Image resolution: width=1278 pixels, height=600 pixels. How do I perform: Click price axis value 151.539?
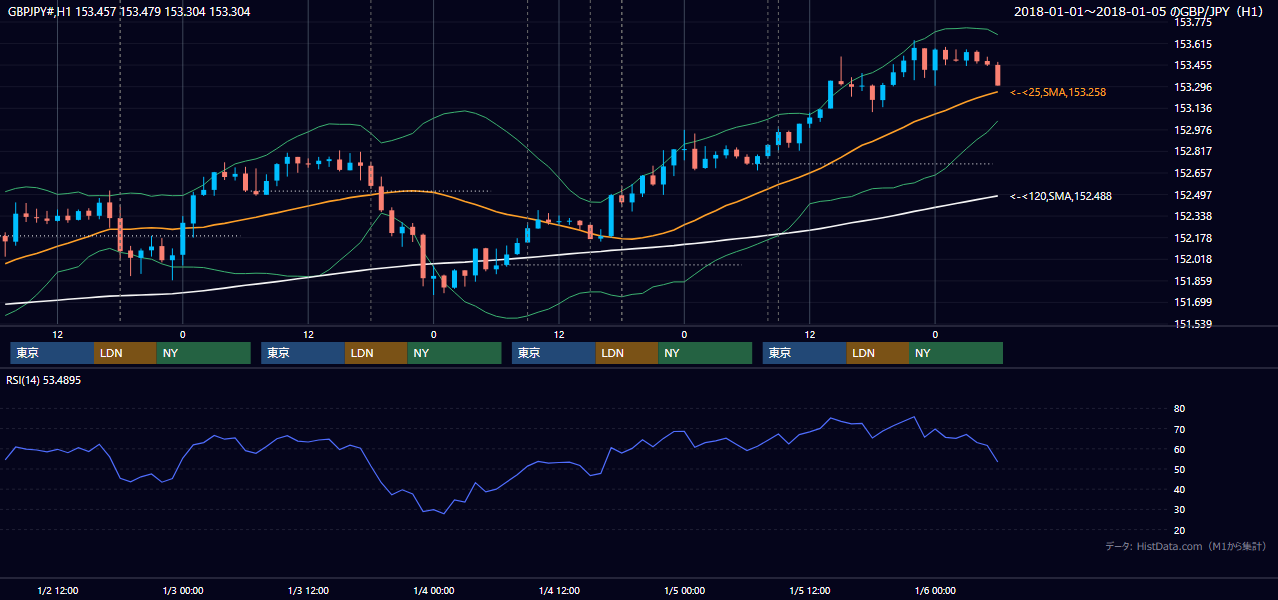point(1193,324)
